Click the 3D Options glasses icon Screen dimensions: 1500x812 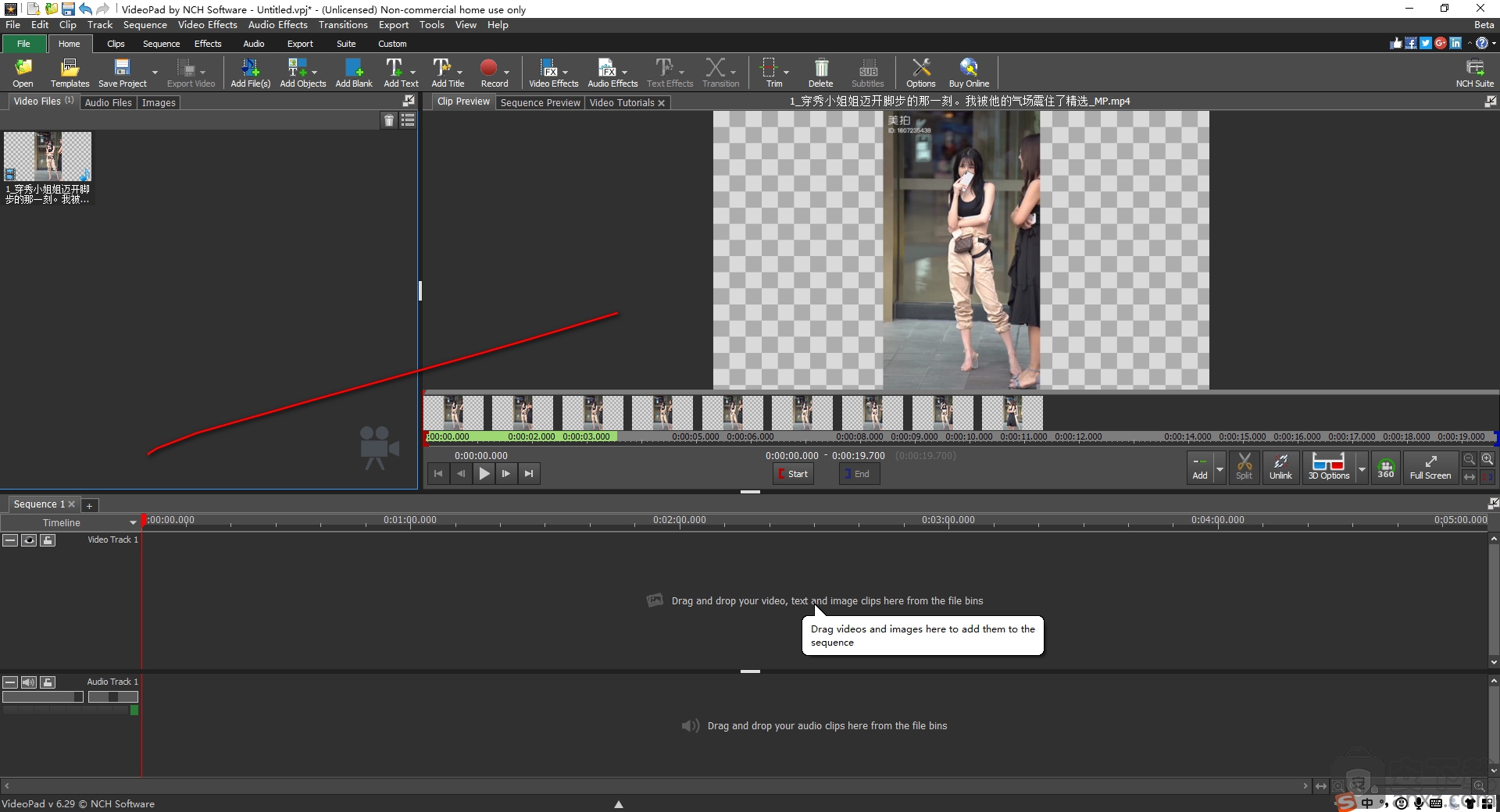(x=1329, y=467)
